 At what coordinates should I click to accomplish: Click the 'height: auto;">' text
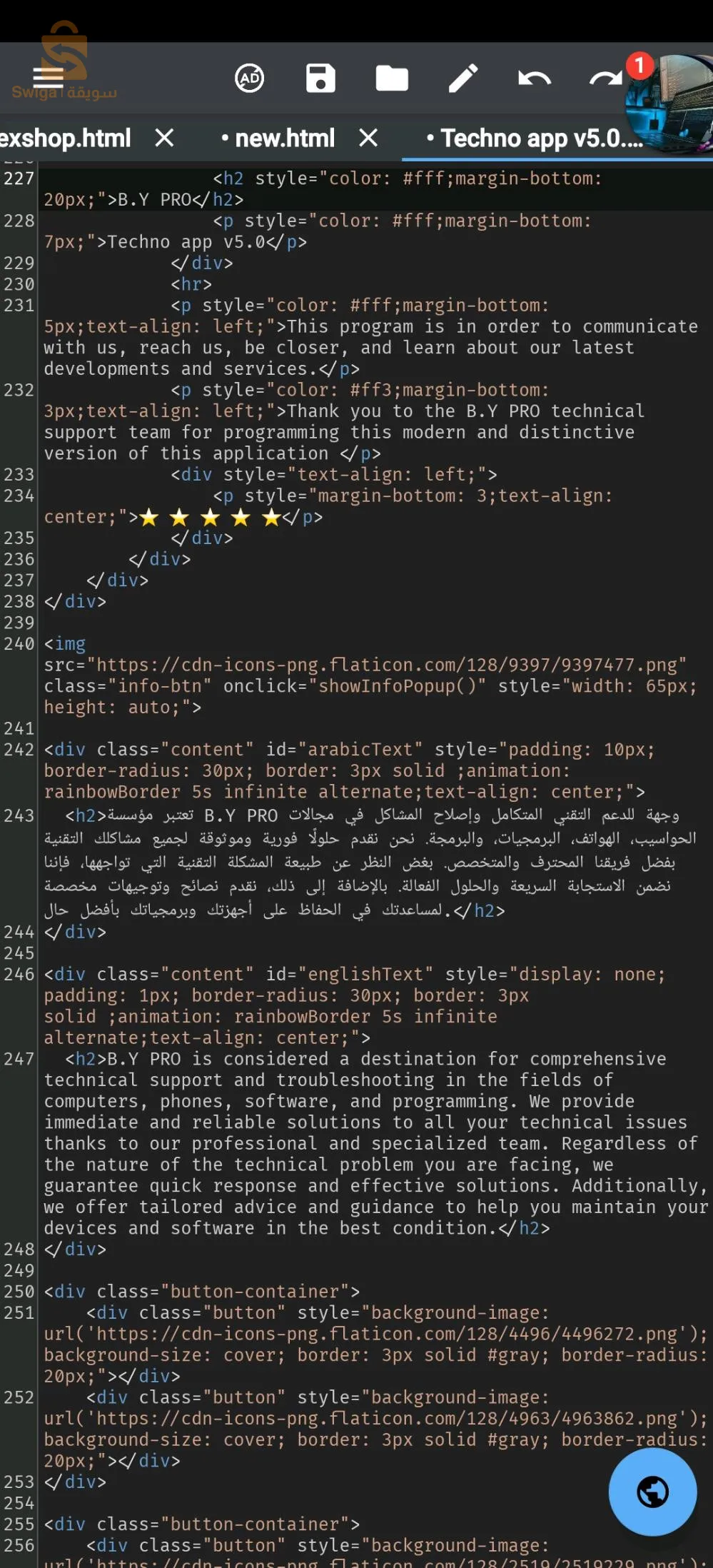point(123,708)
